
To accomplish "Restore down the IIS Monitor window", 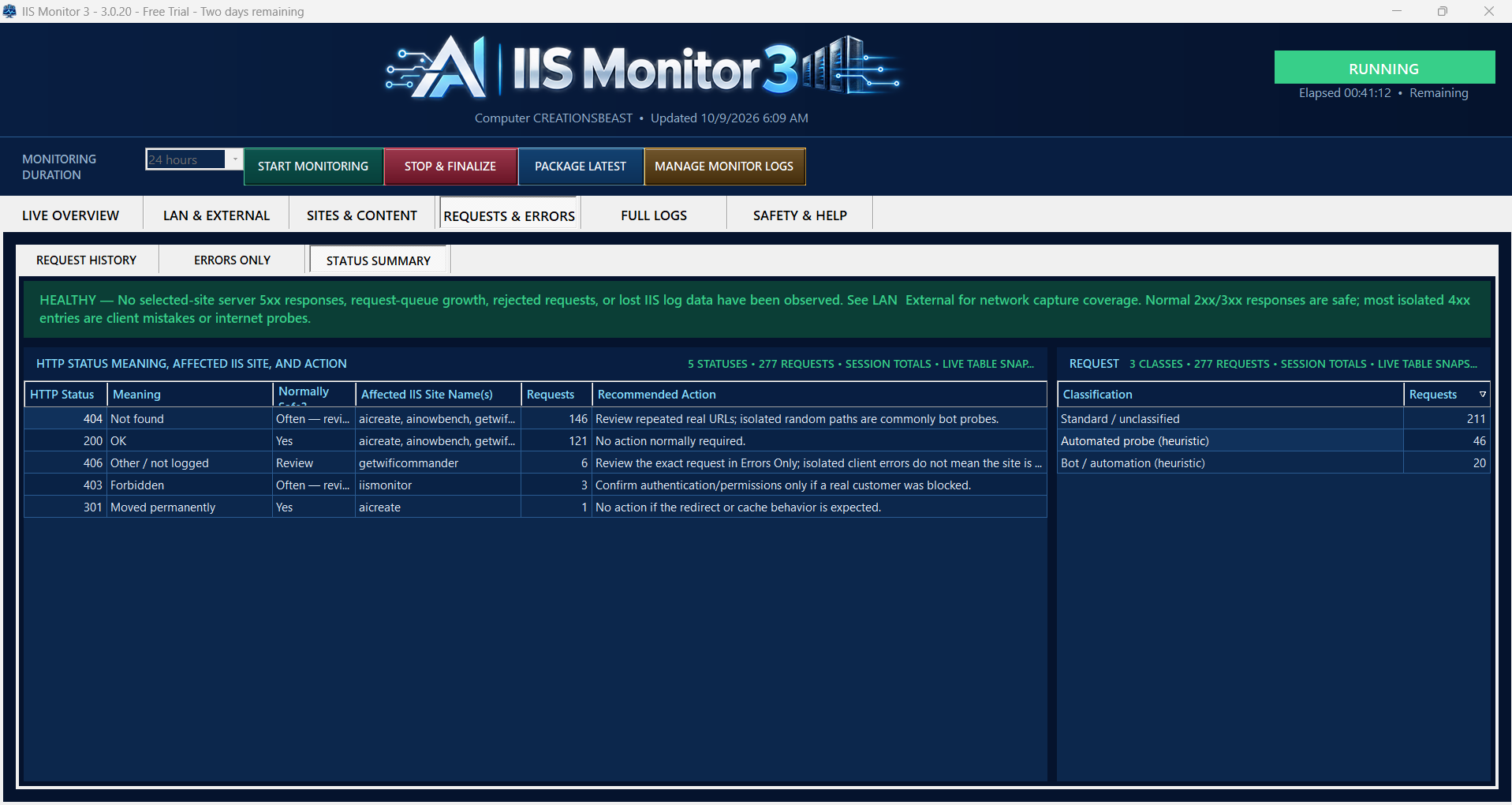I will click(x=1443, y=11).
